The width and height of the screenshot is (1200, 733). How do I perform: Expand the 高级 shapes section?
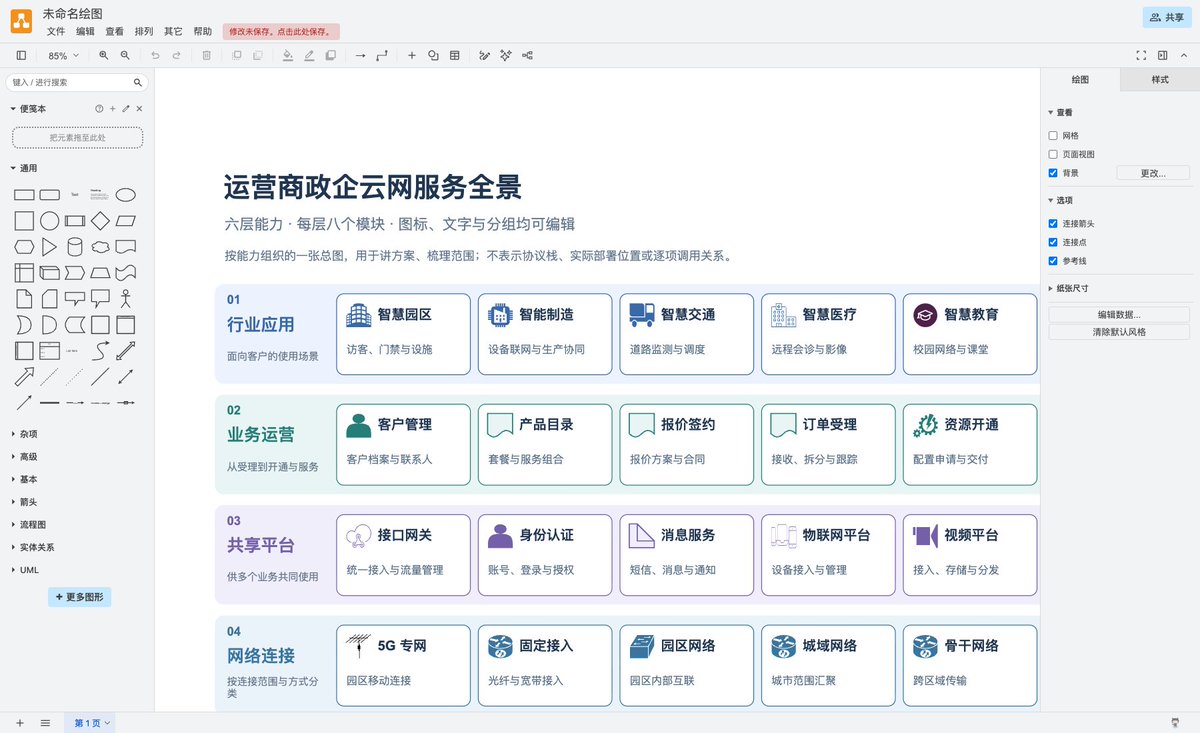tap(24, 457)
